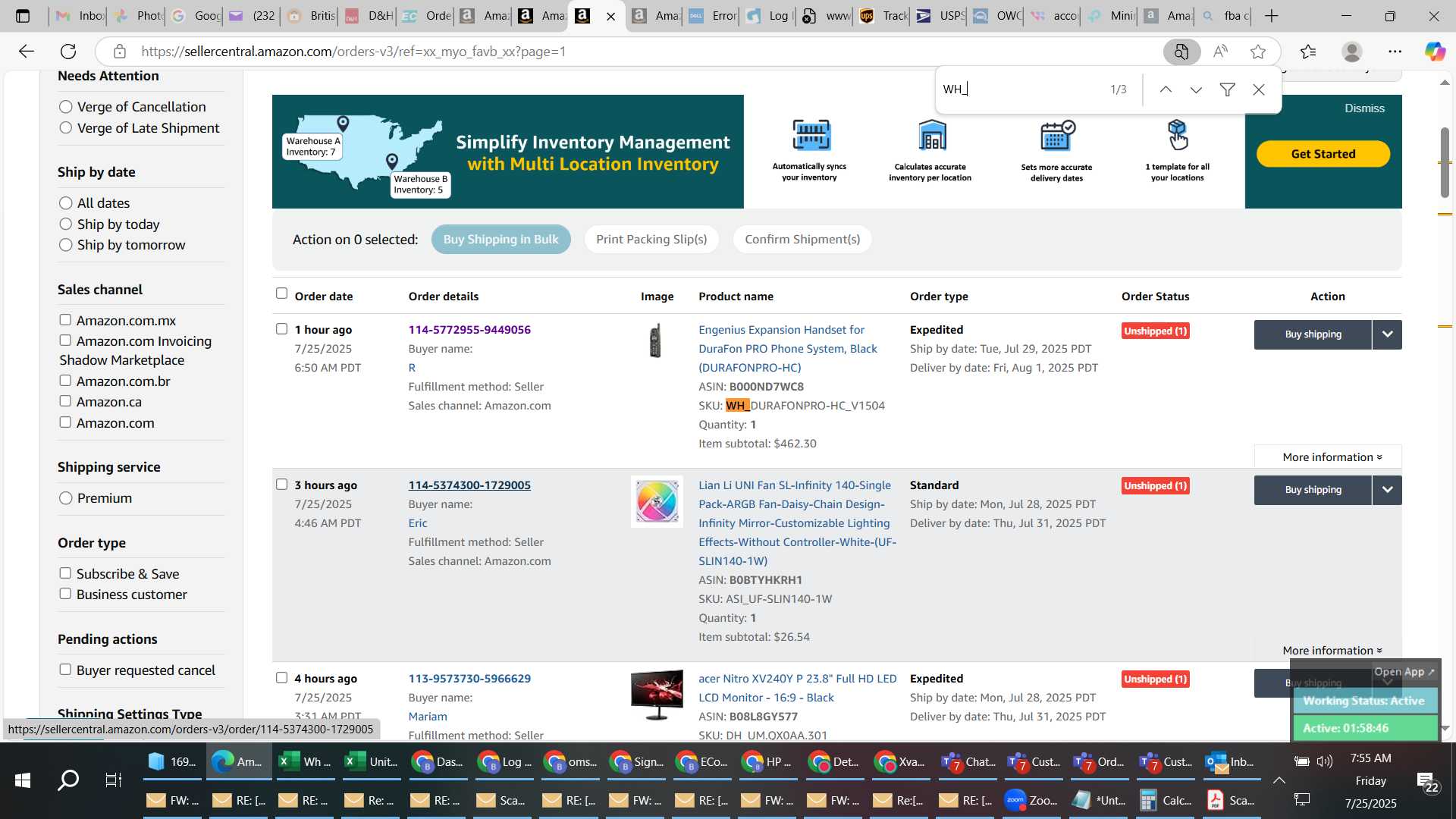
Task: Open the browser profile icon
Action: coord(1351,52)
